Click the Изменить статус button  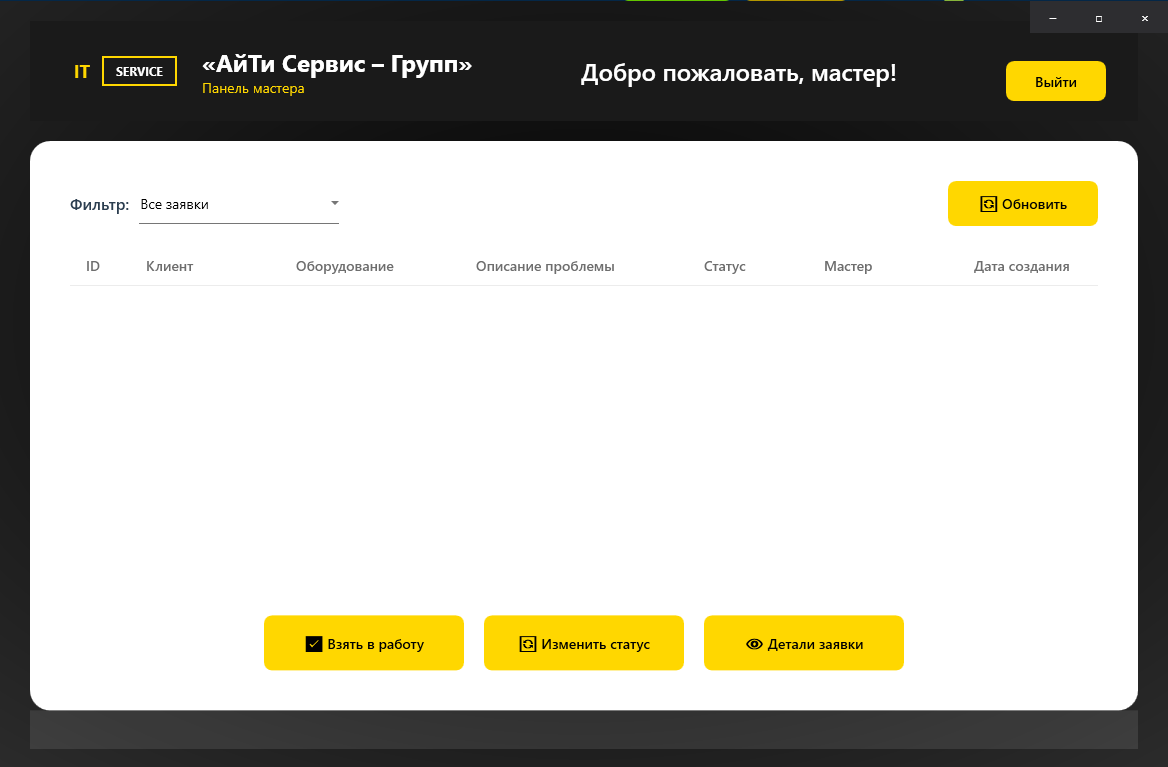click(x=584, y=643)
